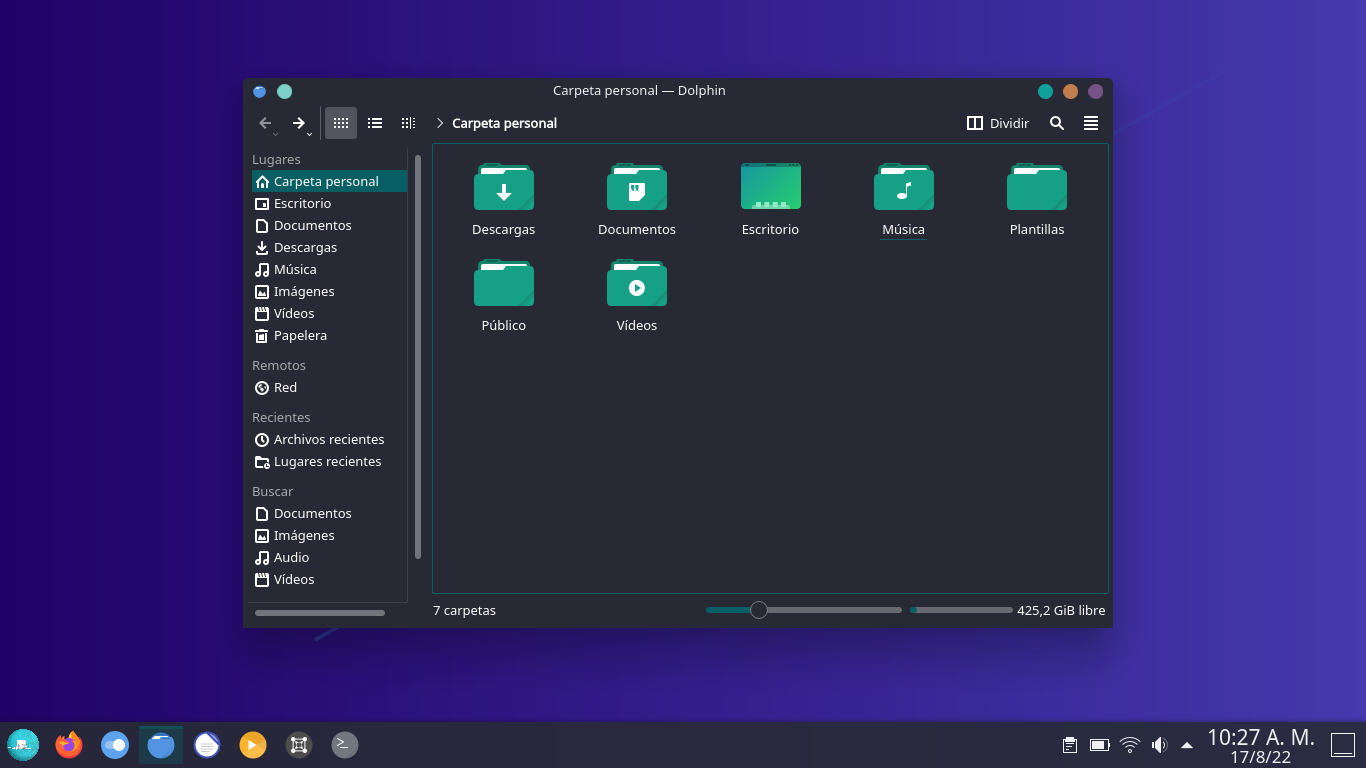Open Archivos recientes
The height and width of the screenshot is (768, 1366).
point(329,439)
